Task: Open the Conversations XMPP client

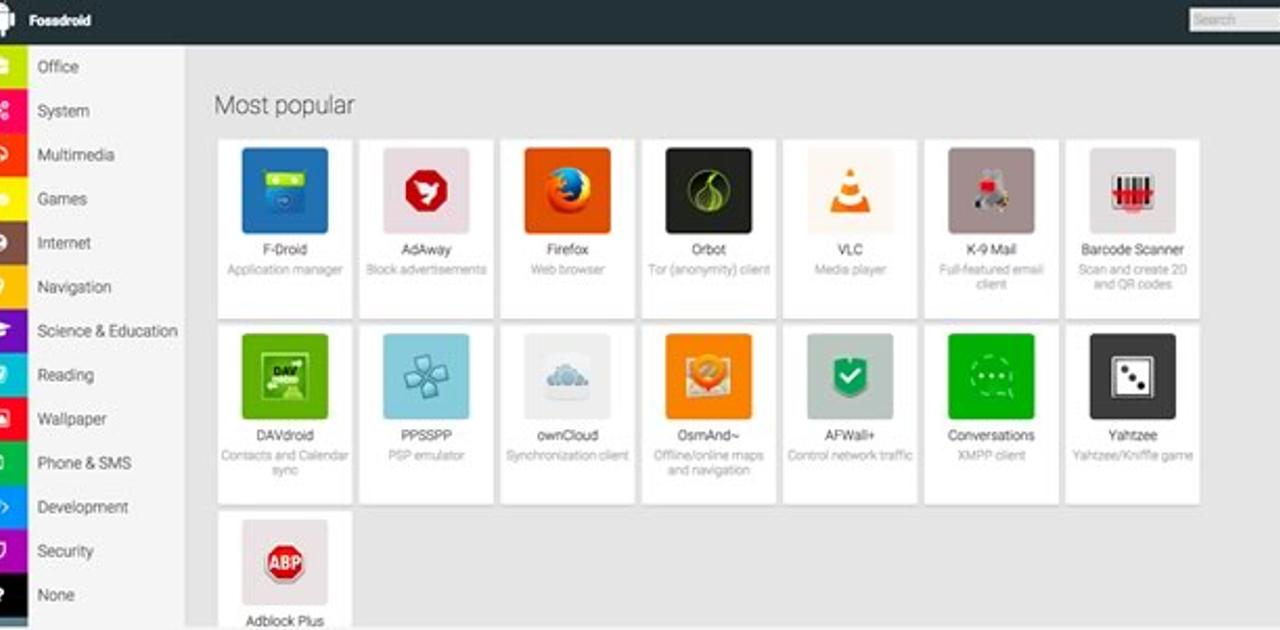Action: tap(990, 375)
